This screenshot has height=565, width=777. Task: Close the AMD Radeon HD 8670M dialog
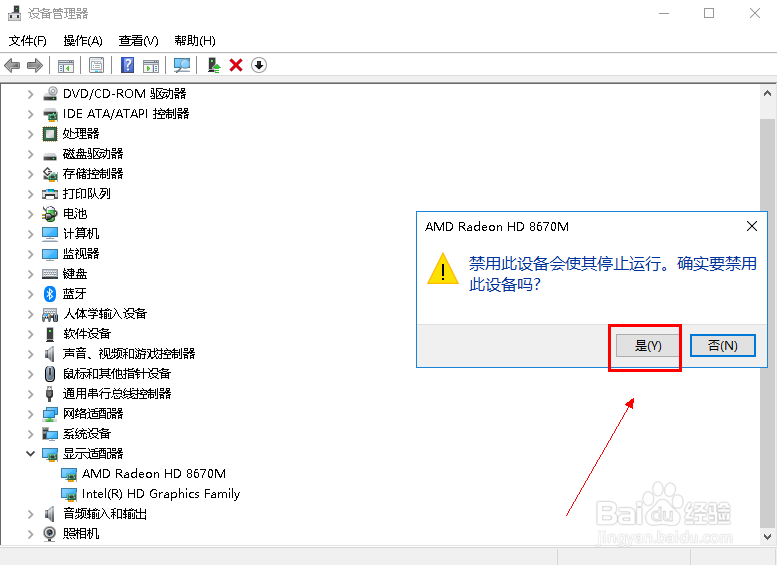point(752,226)
